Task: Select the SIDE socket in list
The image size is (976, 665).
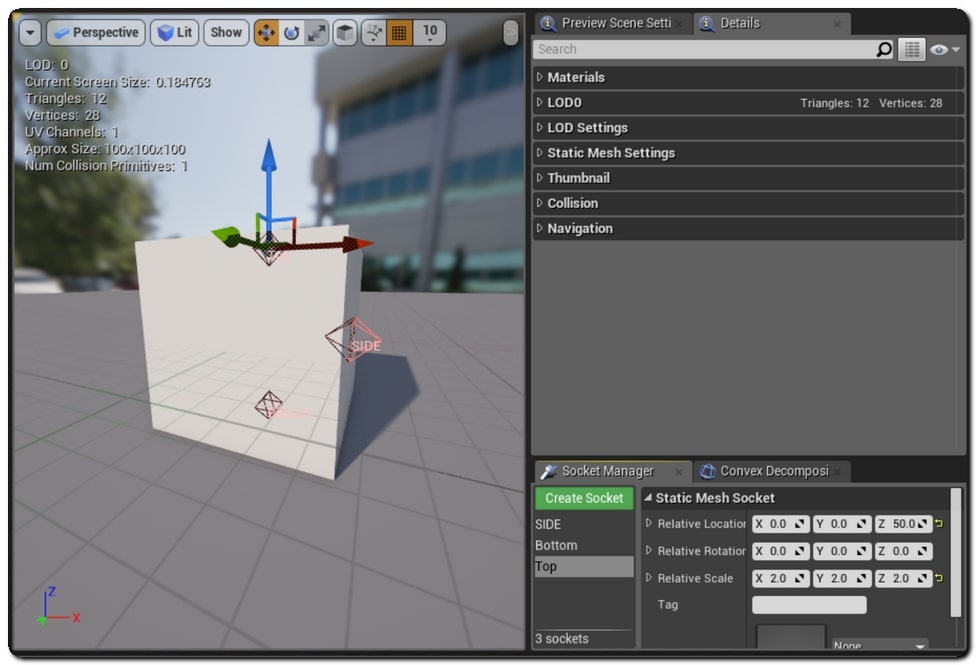Action: pyautogui.click(x=584, y=524)
